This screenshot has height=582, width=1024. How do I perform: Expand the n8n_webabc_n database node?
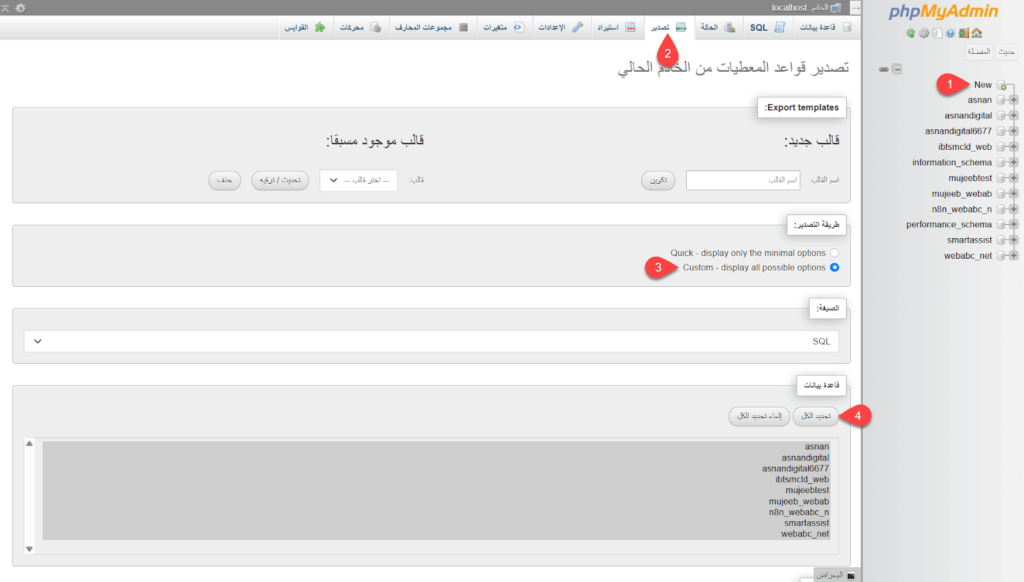point(1014,210)
